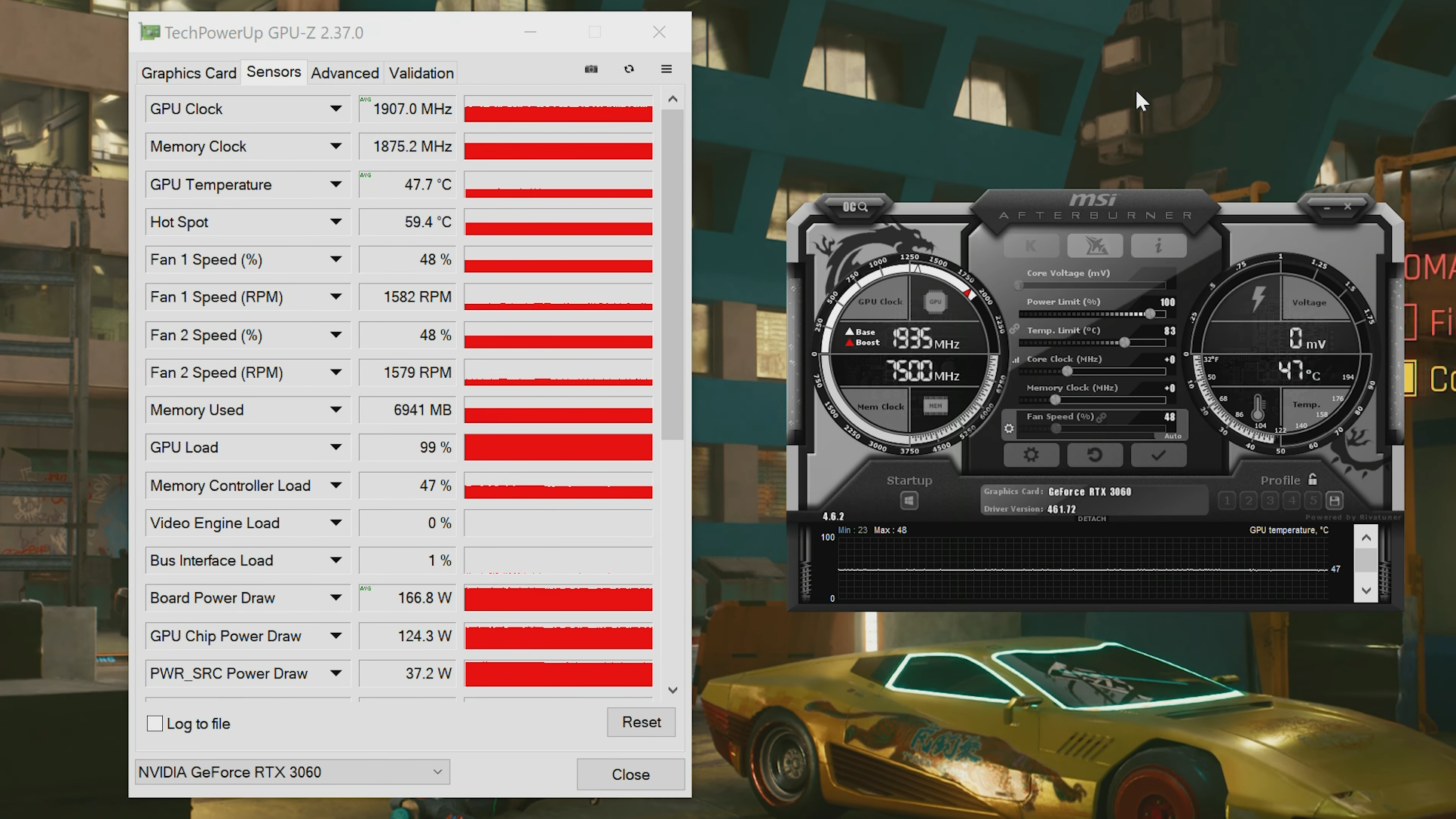This screenshot has height=819, width=1456.
Task: Open the information button in Afterburner
Action: click(1159, 246)
